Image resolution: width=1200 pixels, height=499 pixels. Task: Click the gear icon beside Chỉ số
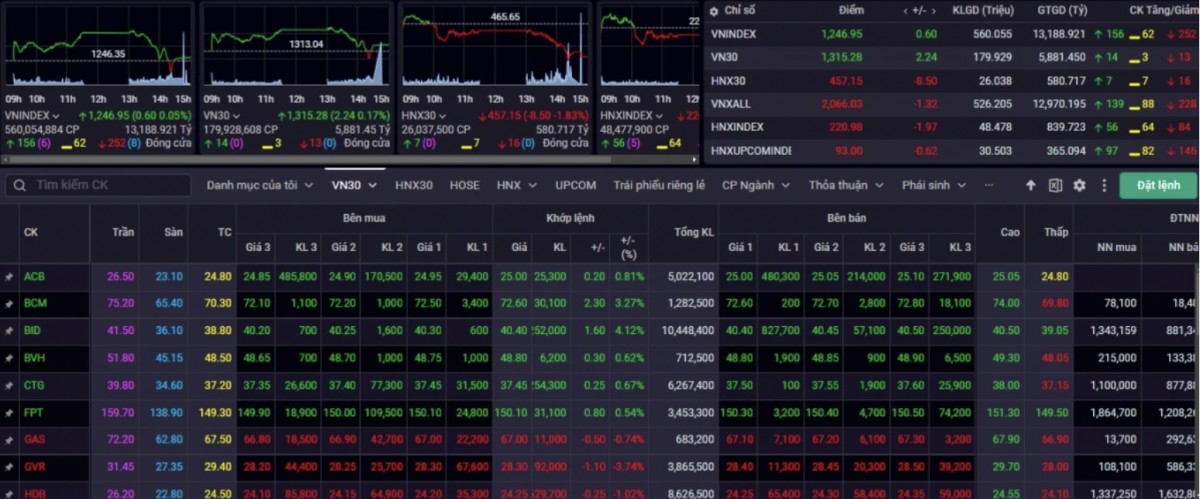coord(713,11)
